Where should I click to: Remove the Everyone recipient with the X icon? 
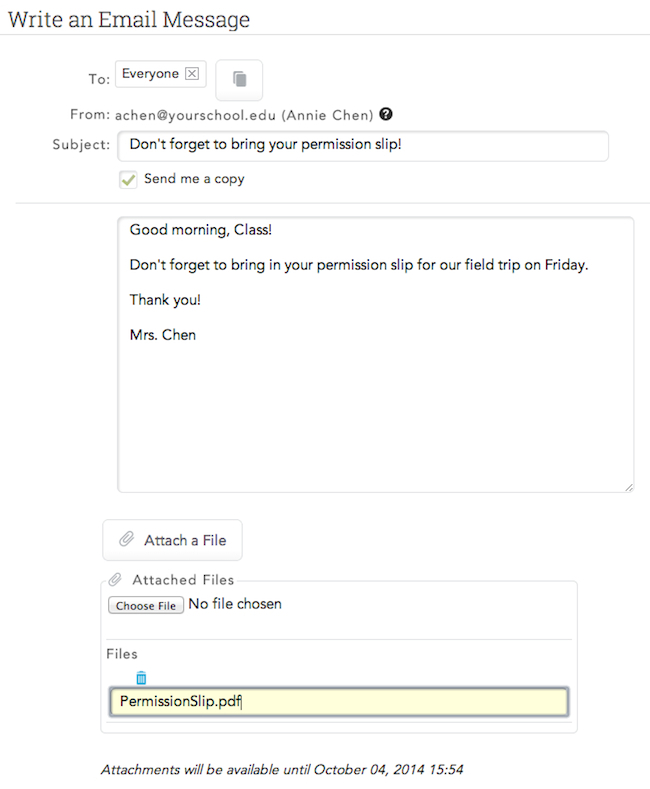193,74
